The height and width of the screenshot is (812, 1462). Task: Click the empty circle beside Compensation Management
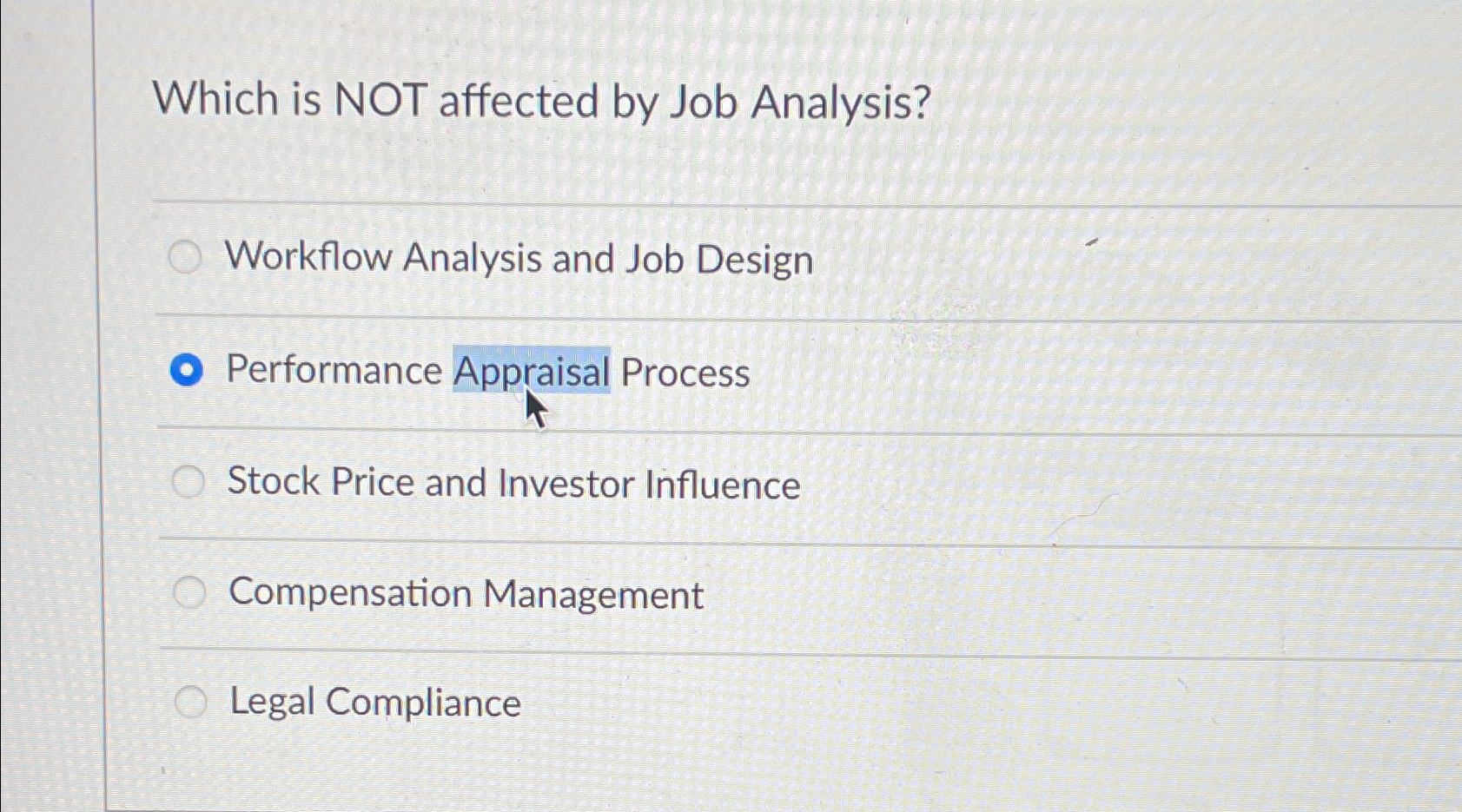(x=189, y=591)
